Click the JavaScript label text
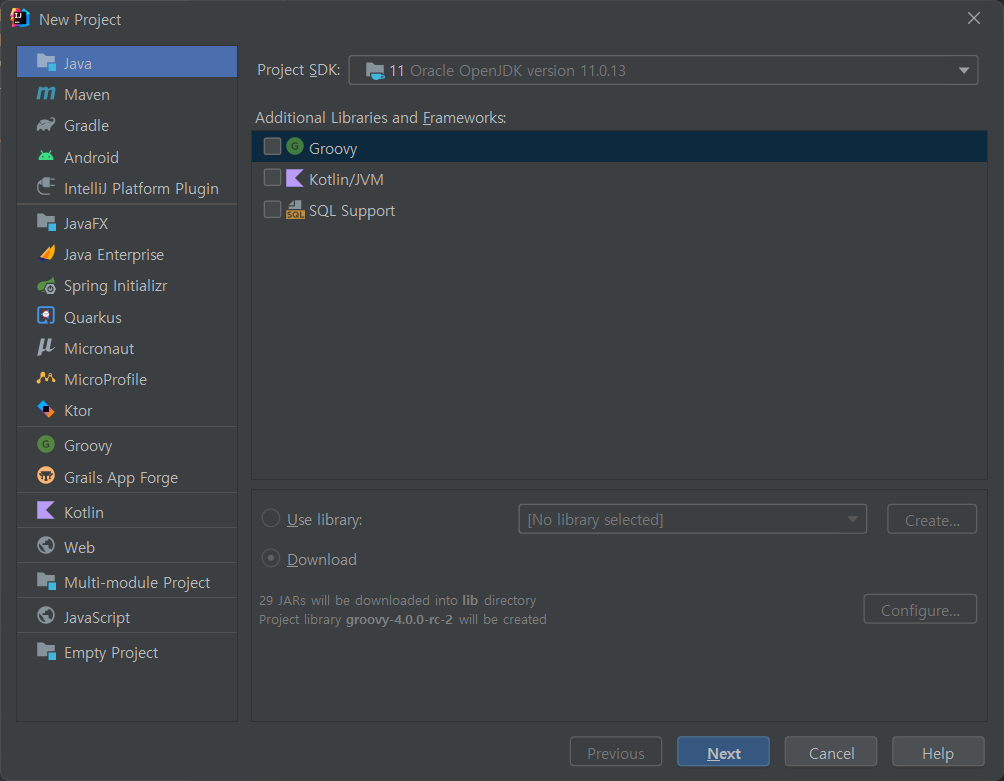This screenshot has width=1004, height=781. point(97,618)
